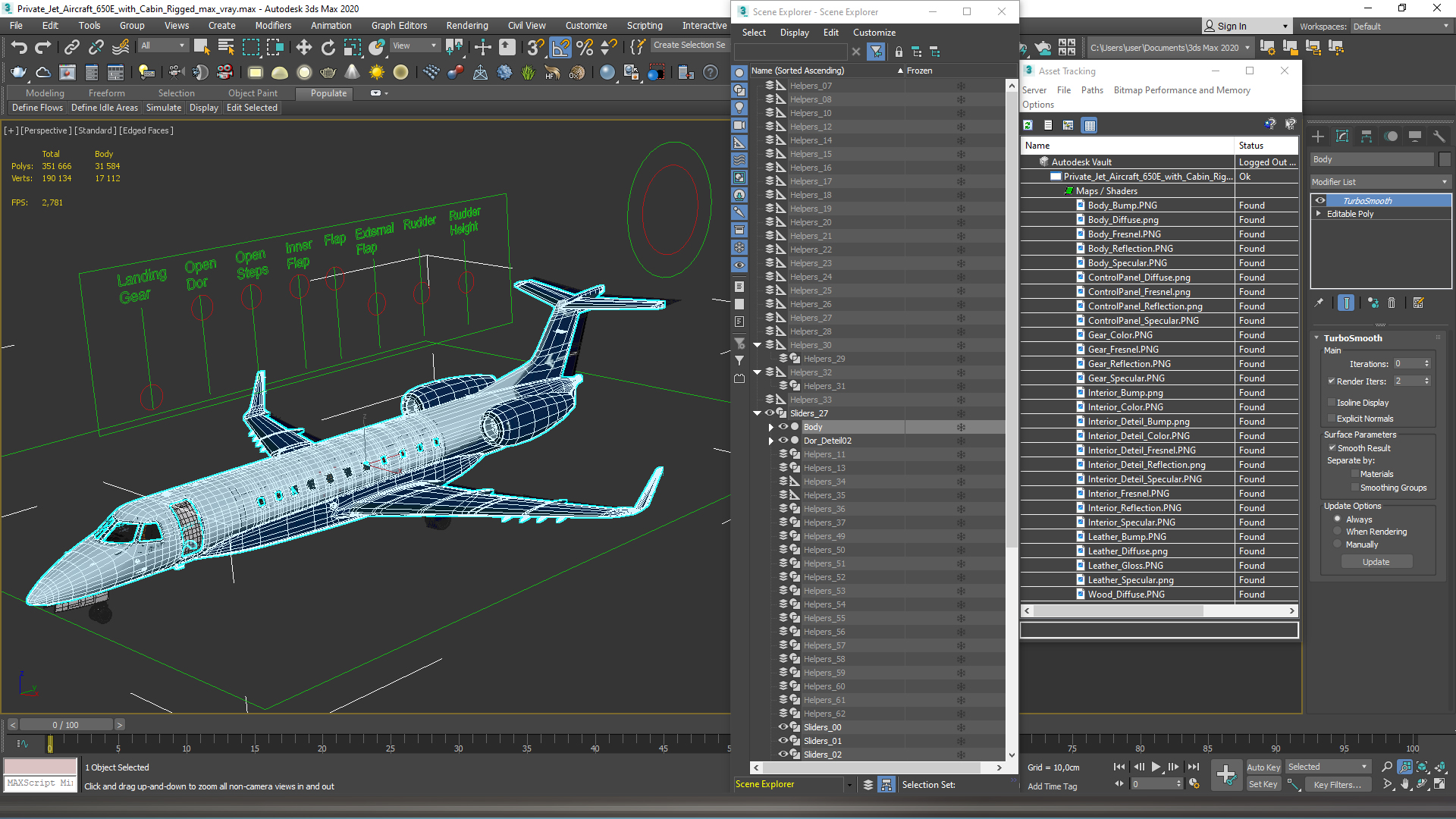The width and height of the screenshot is (1456, 819).
Task: Toggle visibility eye of TurboSmooth modifier
Action: (1320, 201)
